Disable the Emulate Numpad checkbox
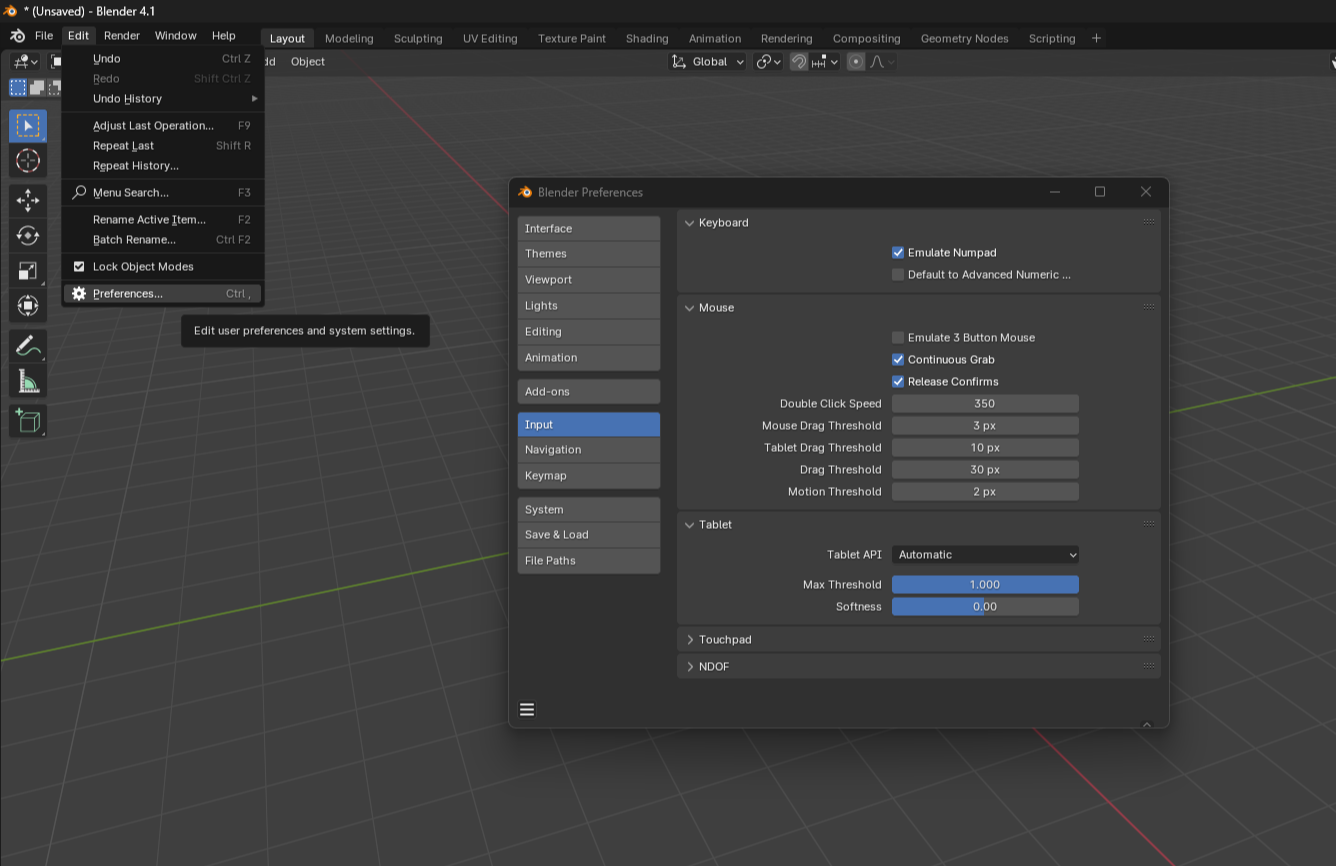This screenshot has width=1336, height=866. pyautogui.click(x=898, y=253)
